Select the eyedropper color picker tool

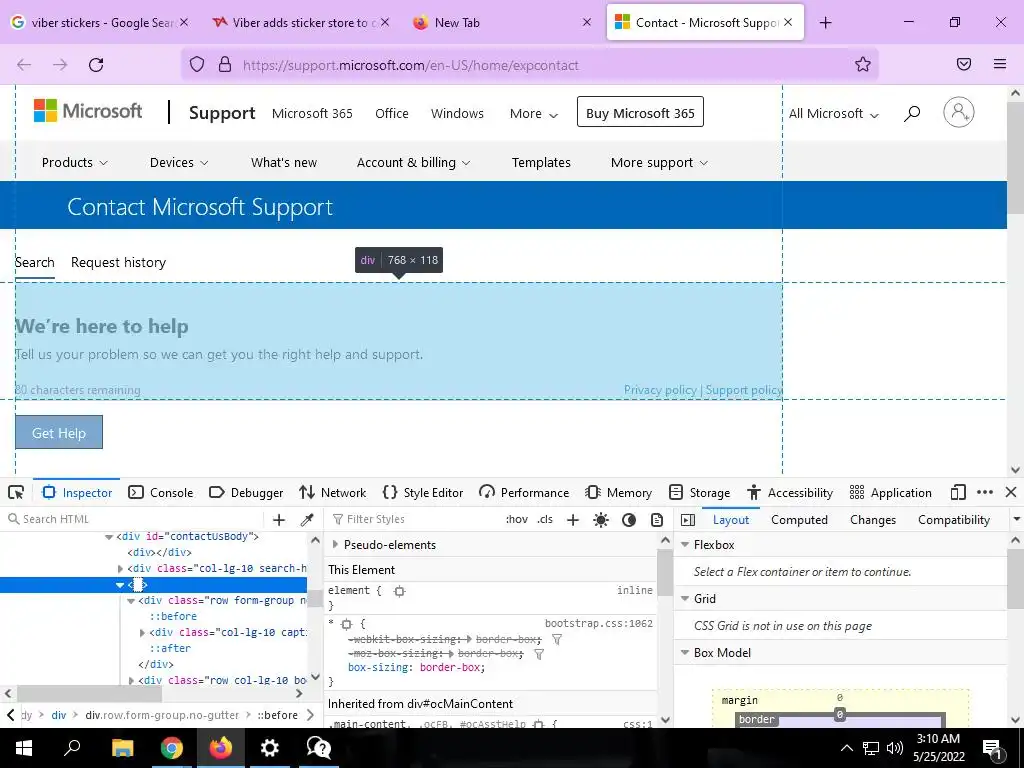click(x=307, y=520)
